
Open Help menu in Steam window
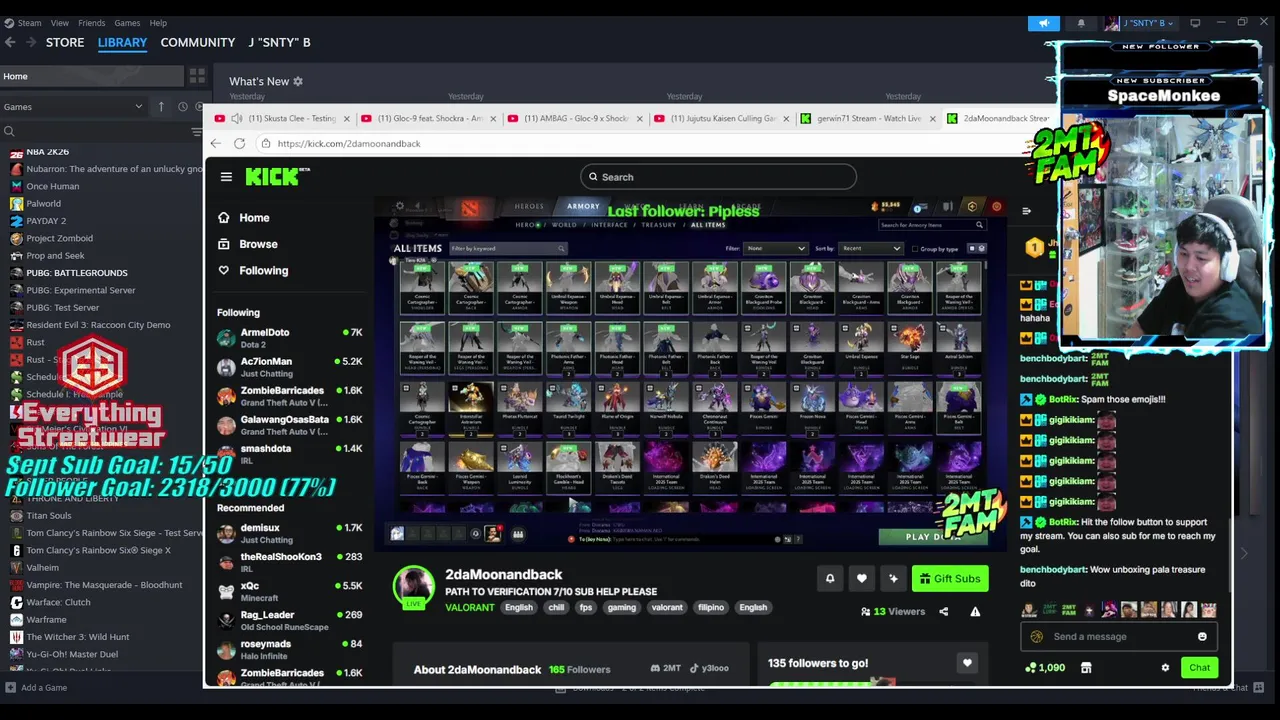point(158,22)
